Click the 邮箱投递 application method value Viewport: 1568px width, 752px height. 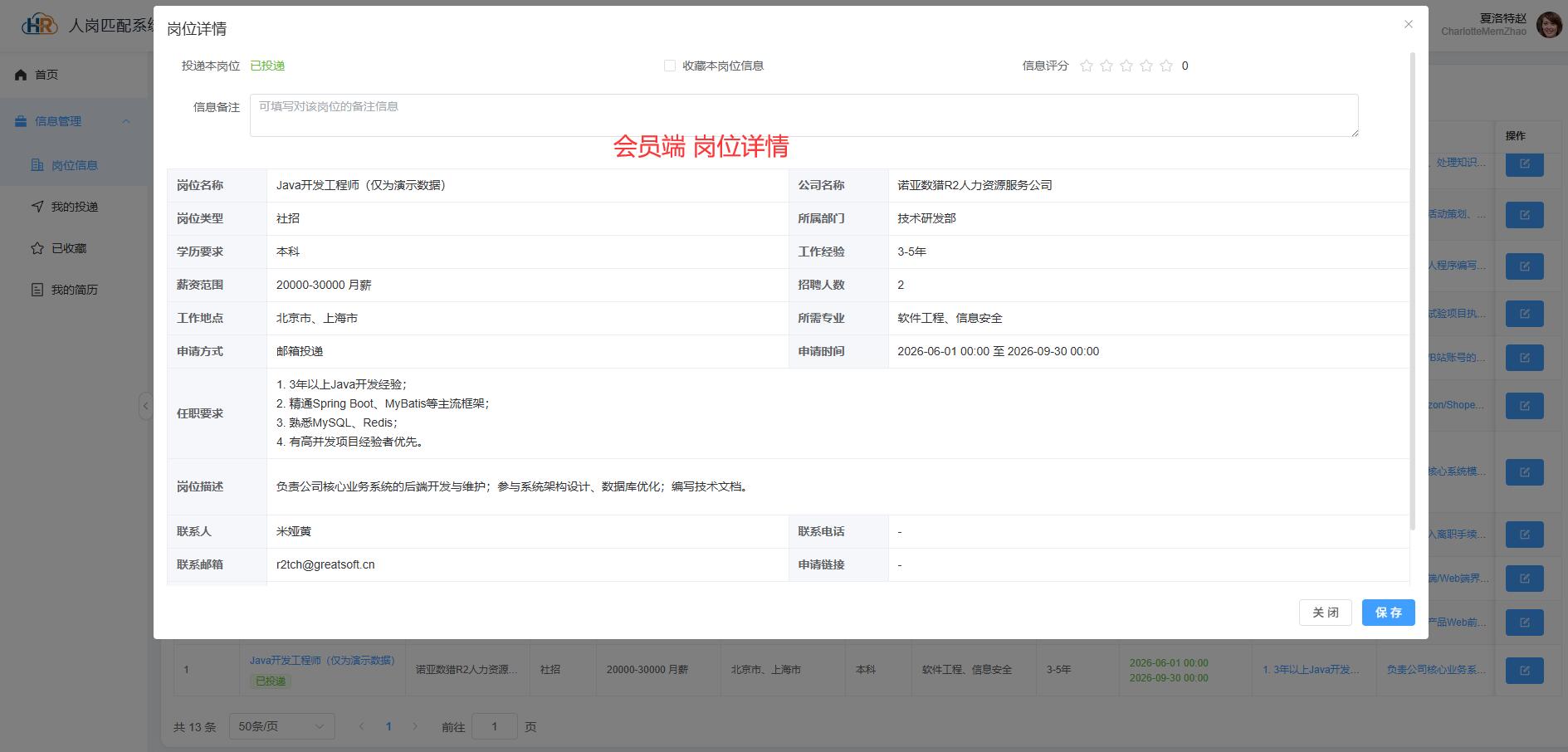pos(300,351)
